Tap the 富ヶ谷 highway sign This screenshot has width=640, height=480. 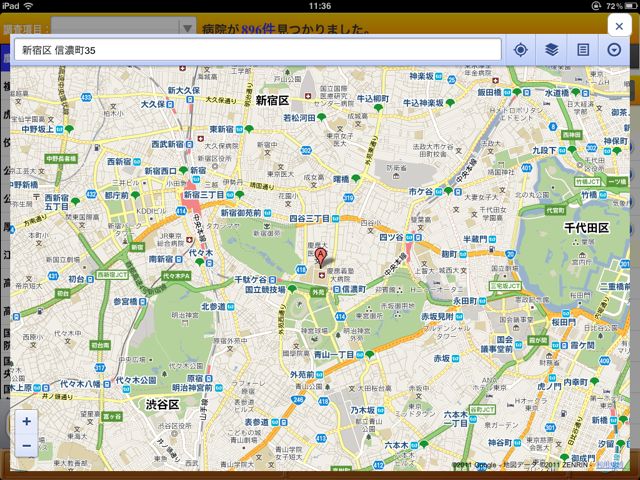point(112,417)
